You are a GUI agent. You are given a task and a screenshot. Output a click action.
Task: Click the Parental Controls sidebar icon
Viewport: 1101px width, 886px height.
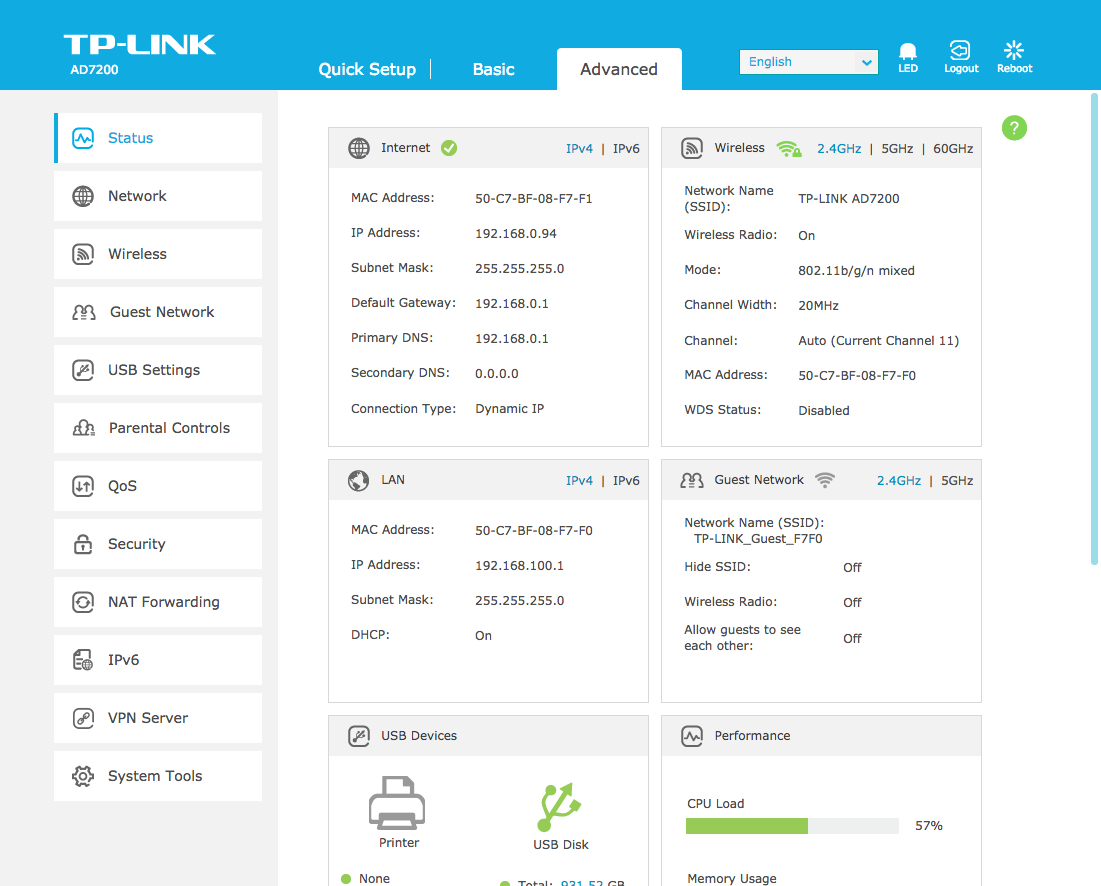pos(84,428)
